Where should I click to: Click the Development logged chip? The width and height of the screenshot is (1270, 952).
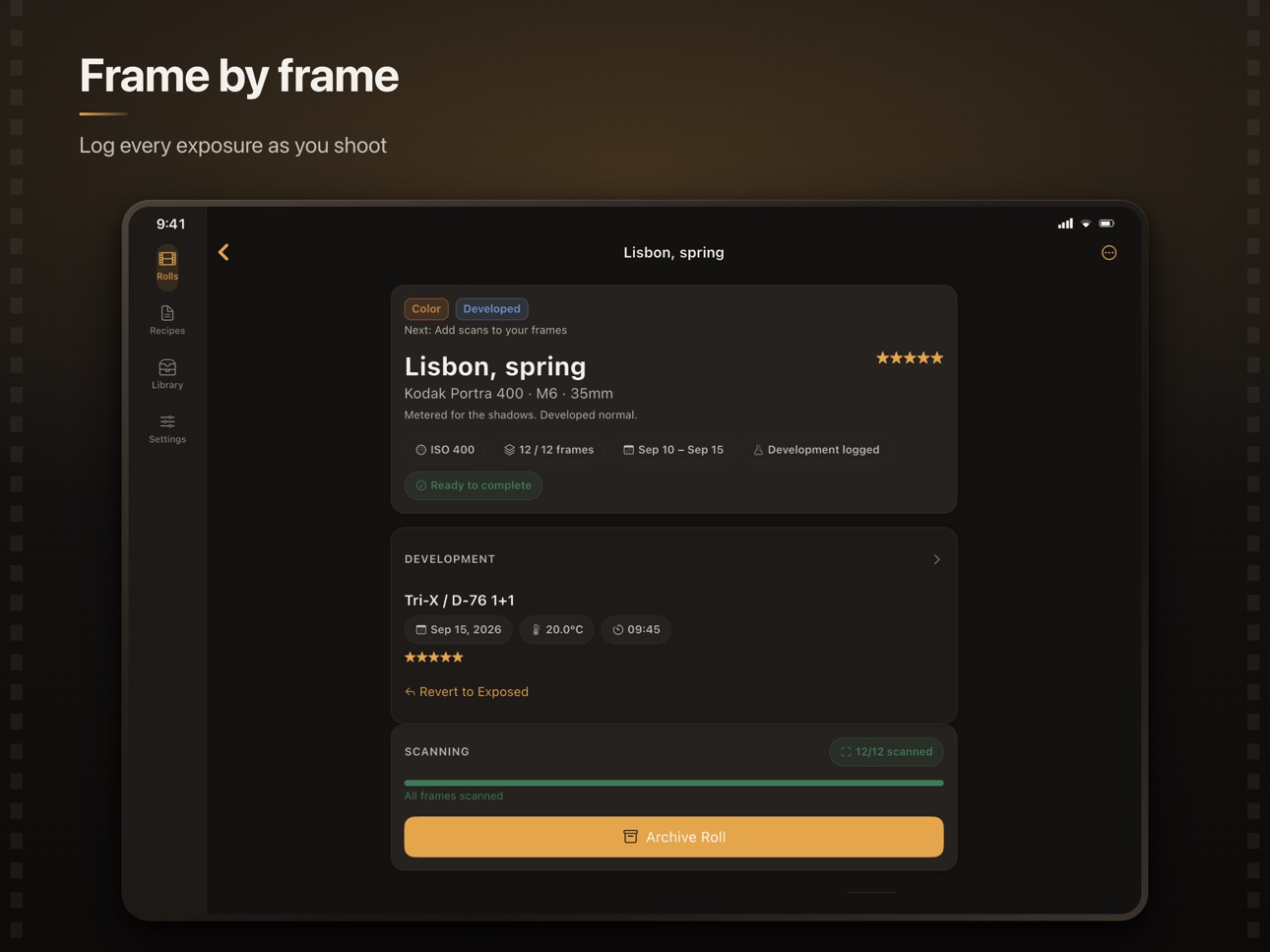coord(816,450)
